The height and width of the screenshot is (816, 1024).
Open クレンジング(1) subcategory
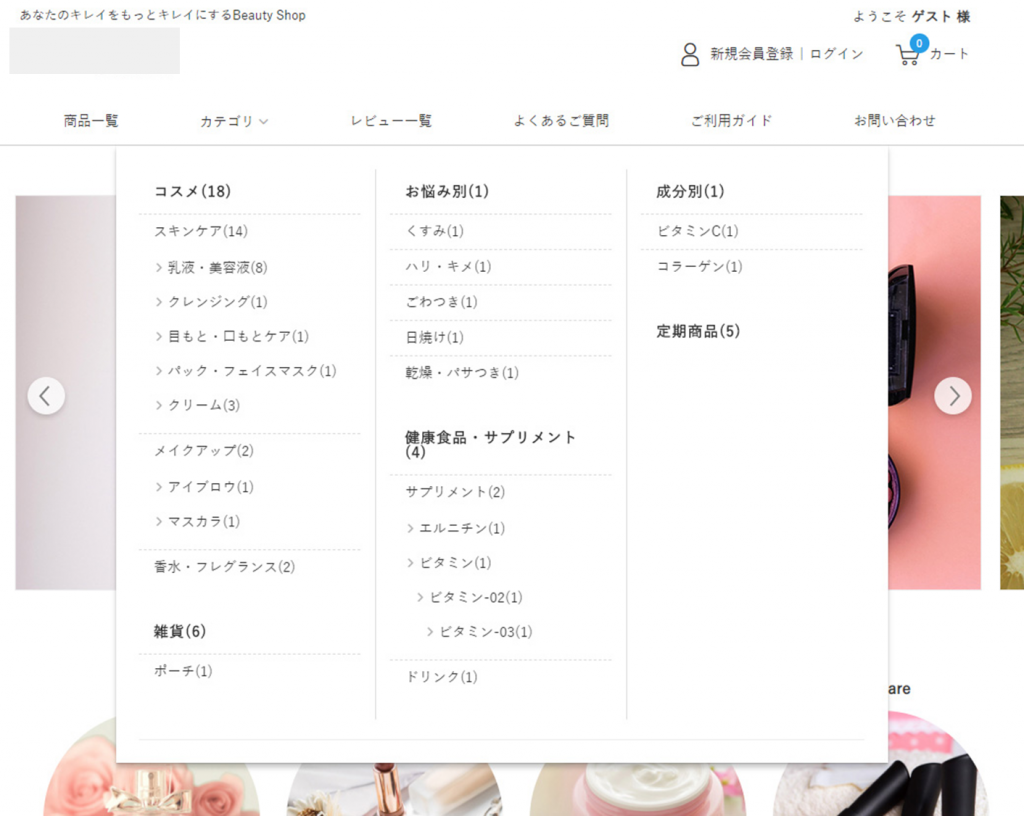tap(217, 302)
